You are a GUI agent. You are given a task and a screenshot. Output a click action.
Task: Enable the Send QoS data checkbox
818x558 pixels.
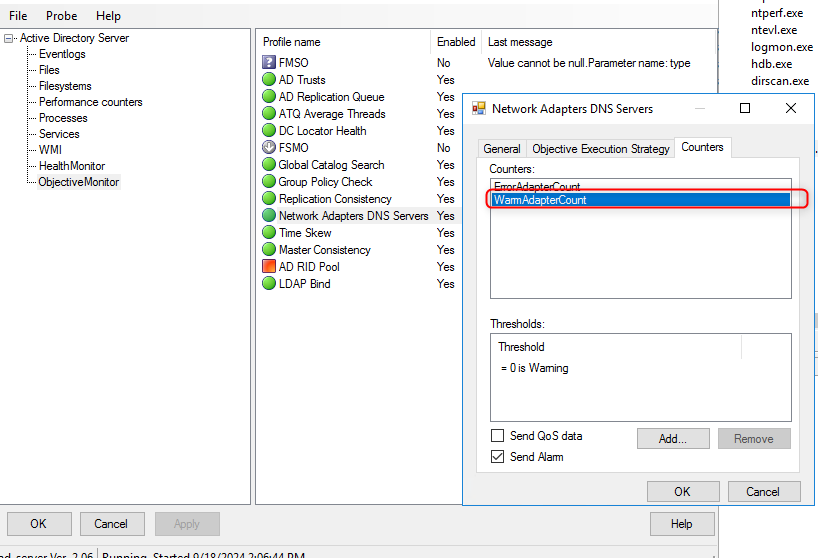point(497,436)
